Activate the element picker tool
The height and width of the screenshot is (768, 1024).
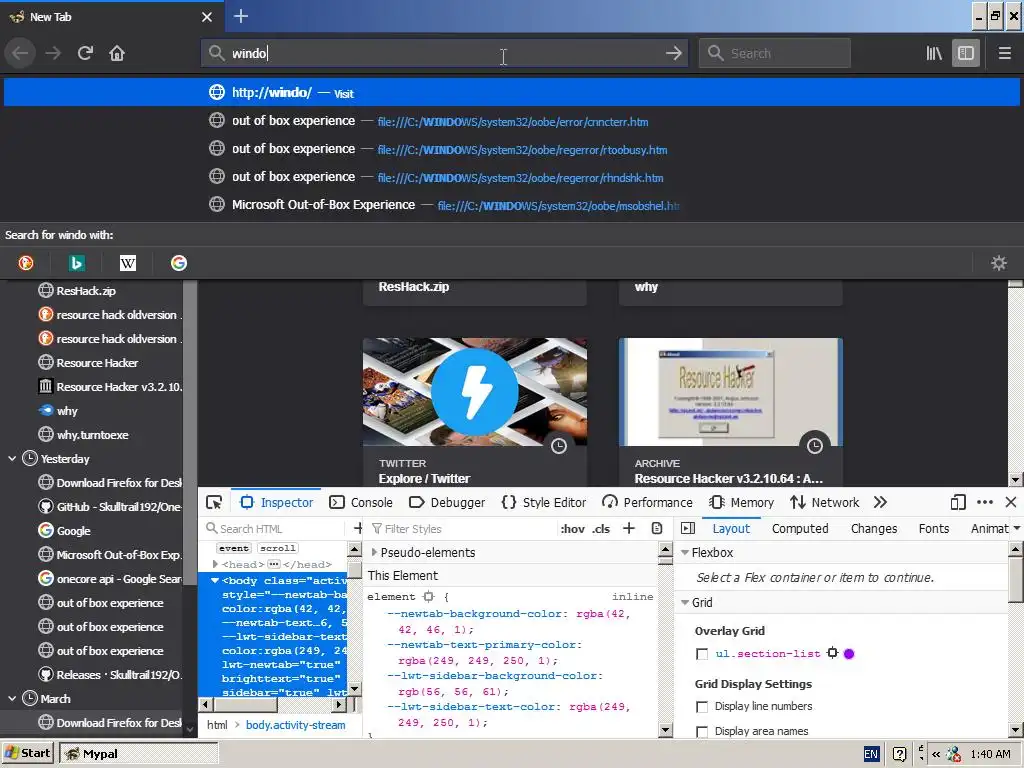coord(214,502)
